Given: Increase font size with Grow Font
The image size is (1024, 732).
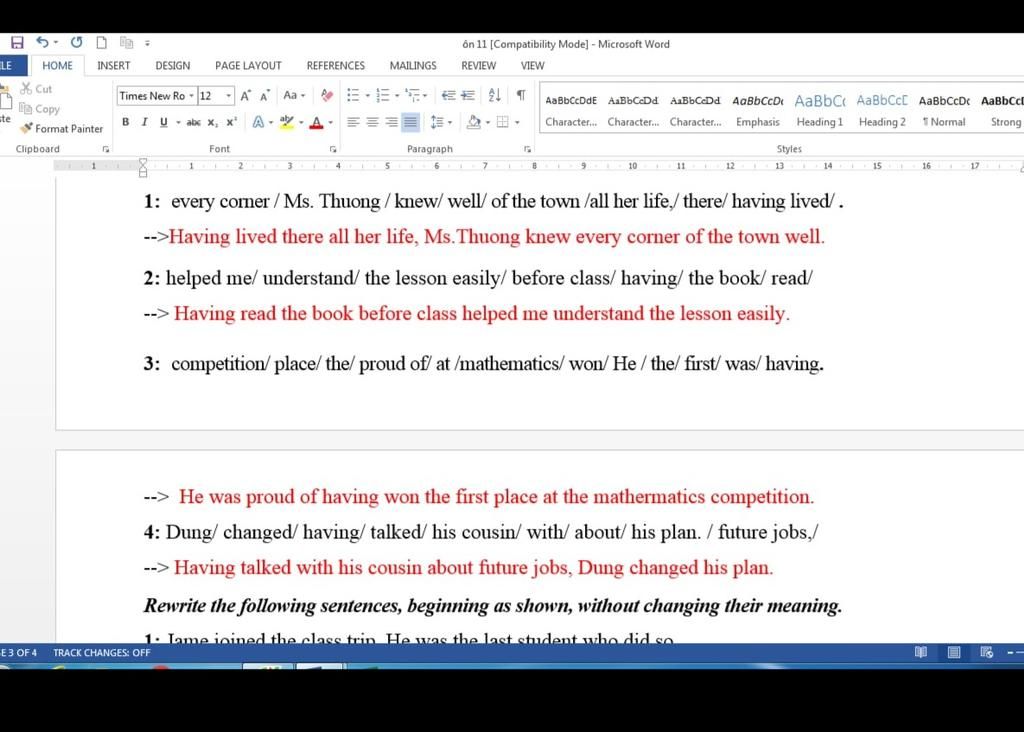Looking at the screenshot, I should 246,96.
